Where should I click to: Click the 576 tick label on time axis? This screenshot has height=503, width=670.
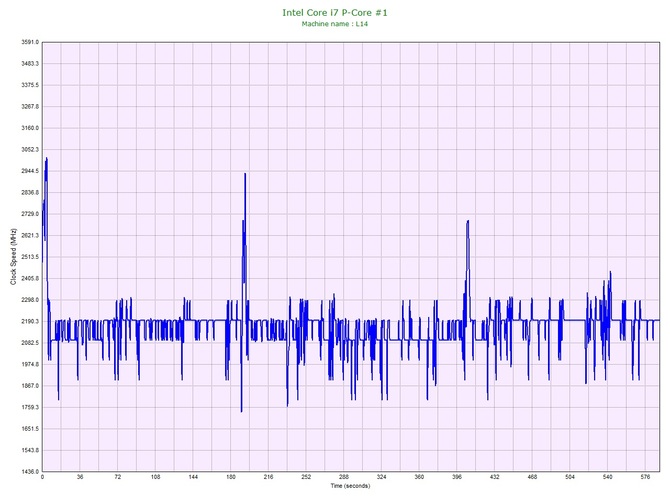coord(645,477)
